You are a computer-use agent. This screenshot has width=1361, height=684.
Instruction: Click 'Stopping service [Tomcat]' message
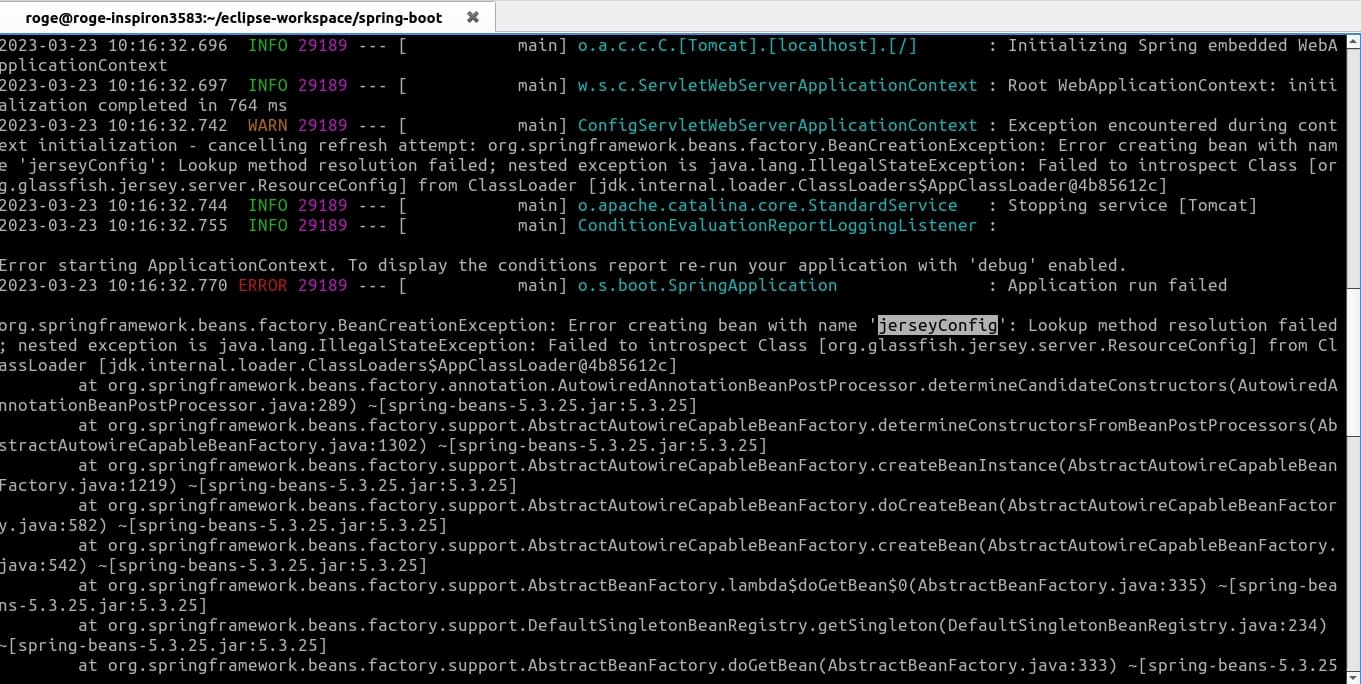click(x=1132, y=205)
